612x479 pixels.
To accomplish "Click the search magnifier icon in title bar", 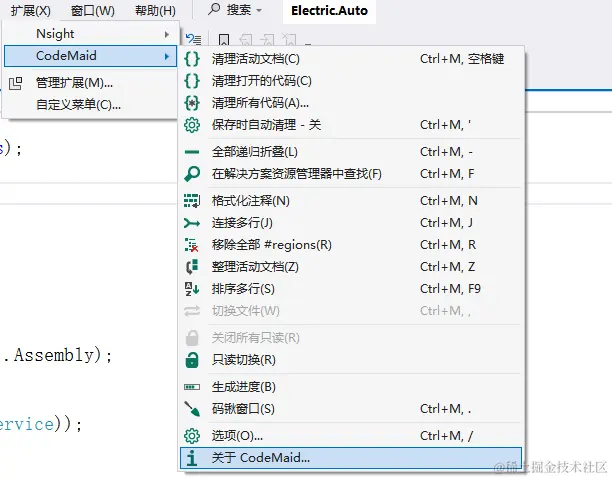I will (x=214, y=9).
